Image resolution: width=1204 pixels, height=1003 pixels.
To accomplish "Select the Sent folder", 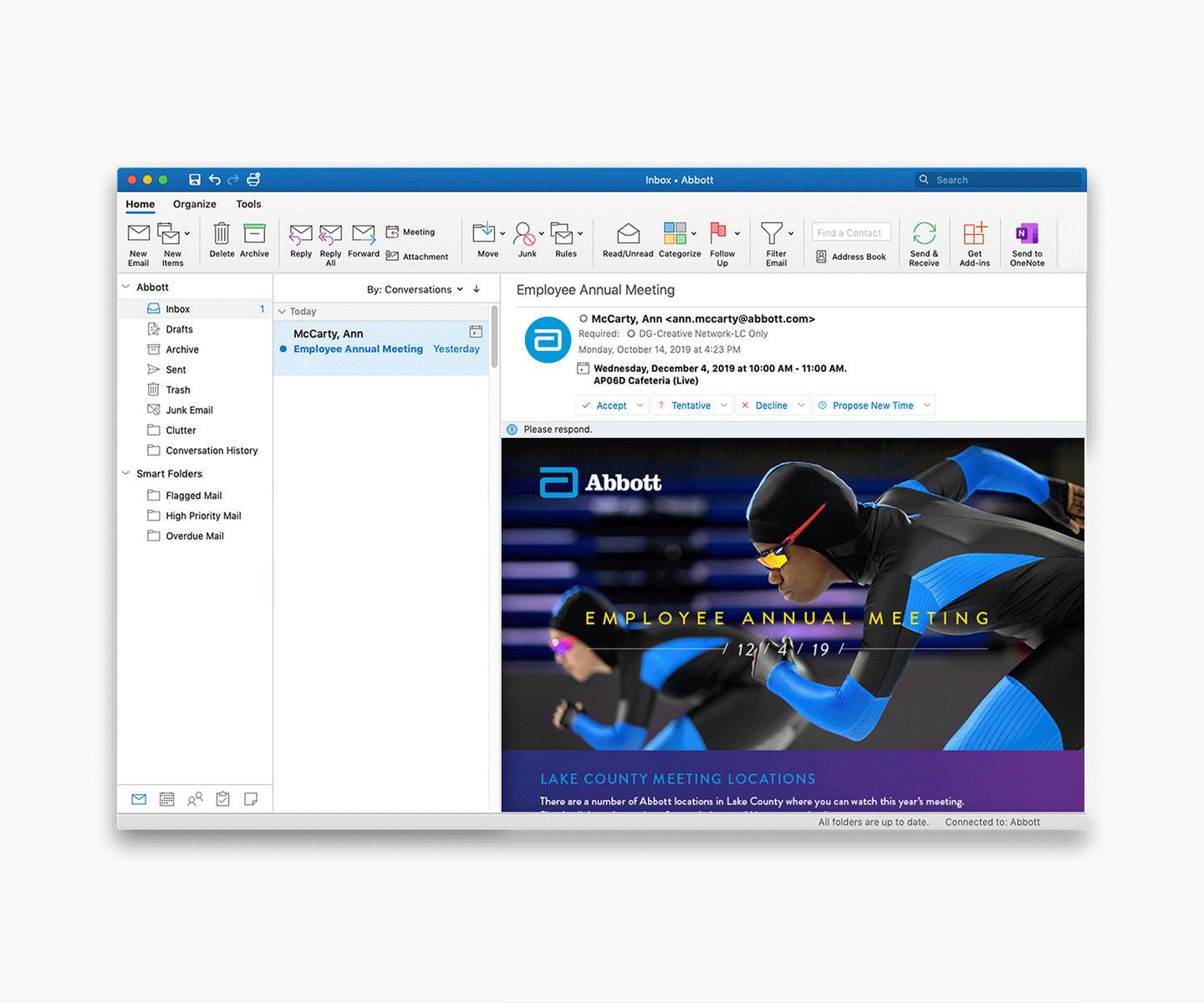I will (195, 369).
